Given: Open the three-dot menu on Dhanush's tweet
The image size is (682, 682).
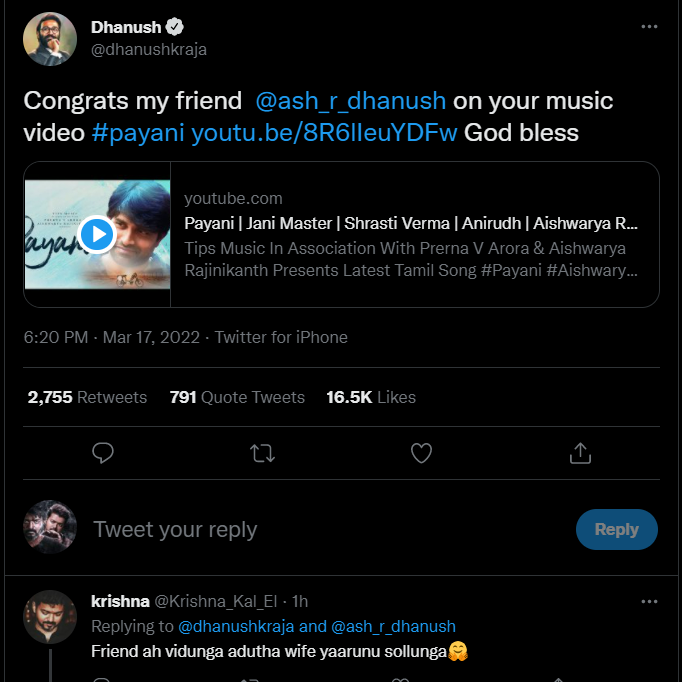Looking at the screenshot, I should pyautogui.click(x=649, y=27).
